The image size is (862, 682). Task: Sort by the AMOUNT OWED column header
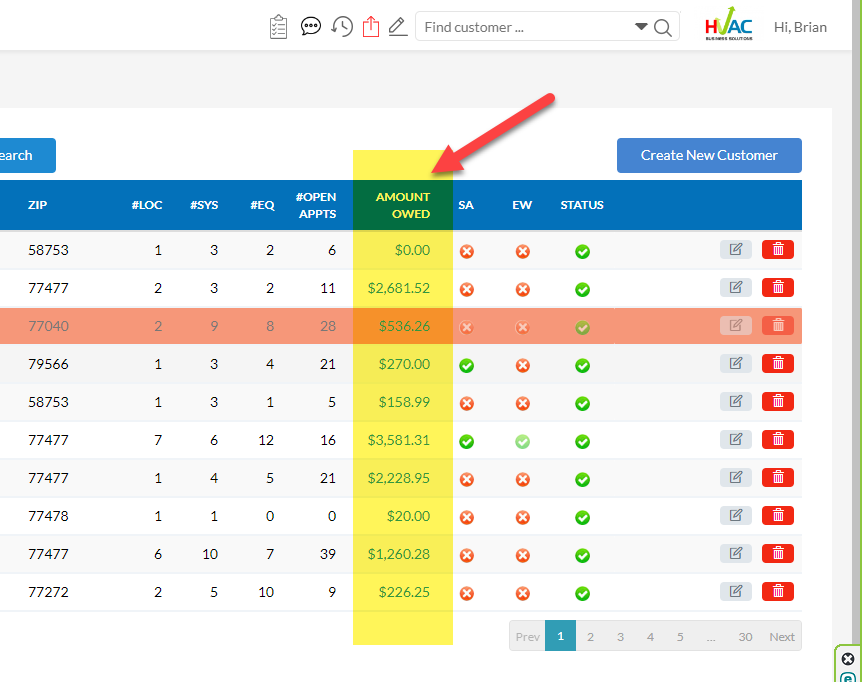pyautogui.click(x=403, y=205)
